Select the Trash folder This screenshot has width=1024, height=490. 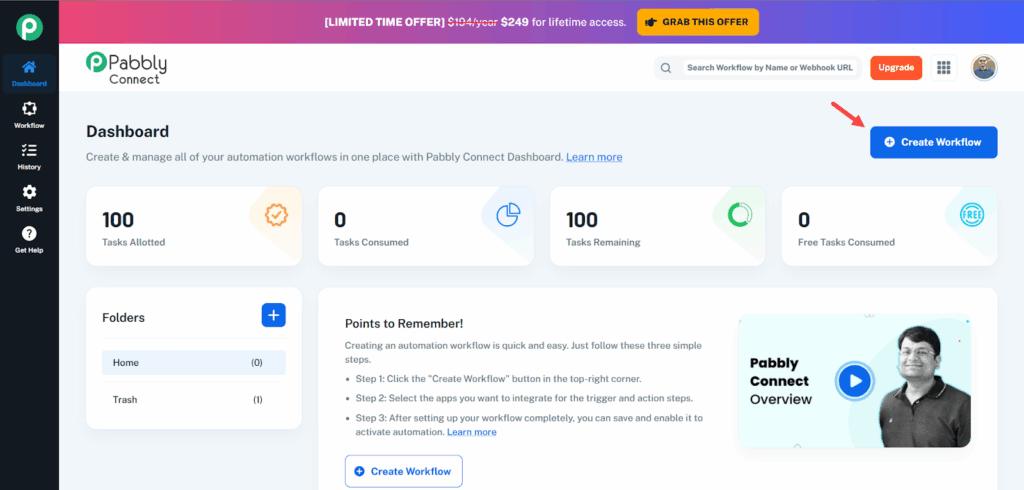(x=194, y=400)
